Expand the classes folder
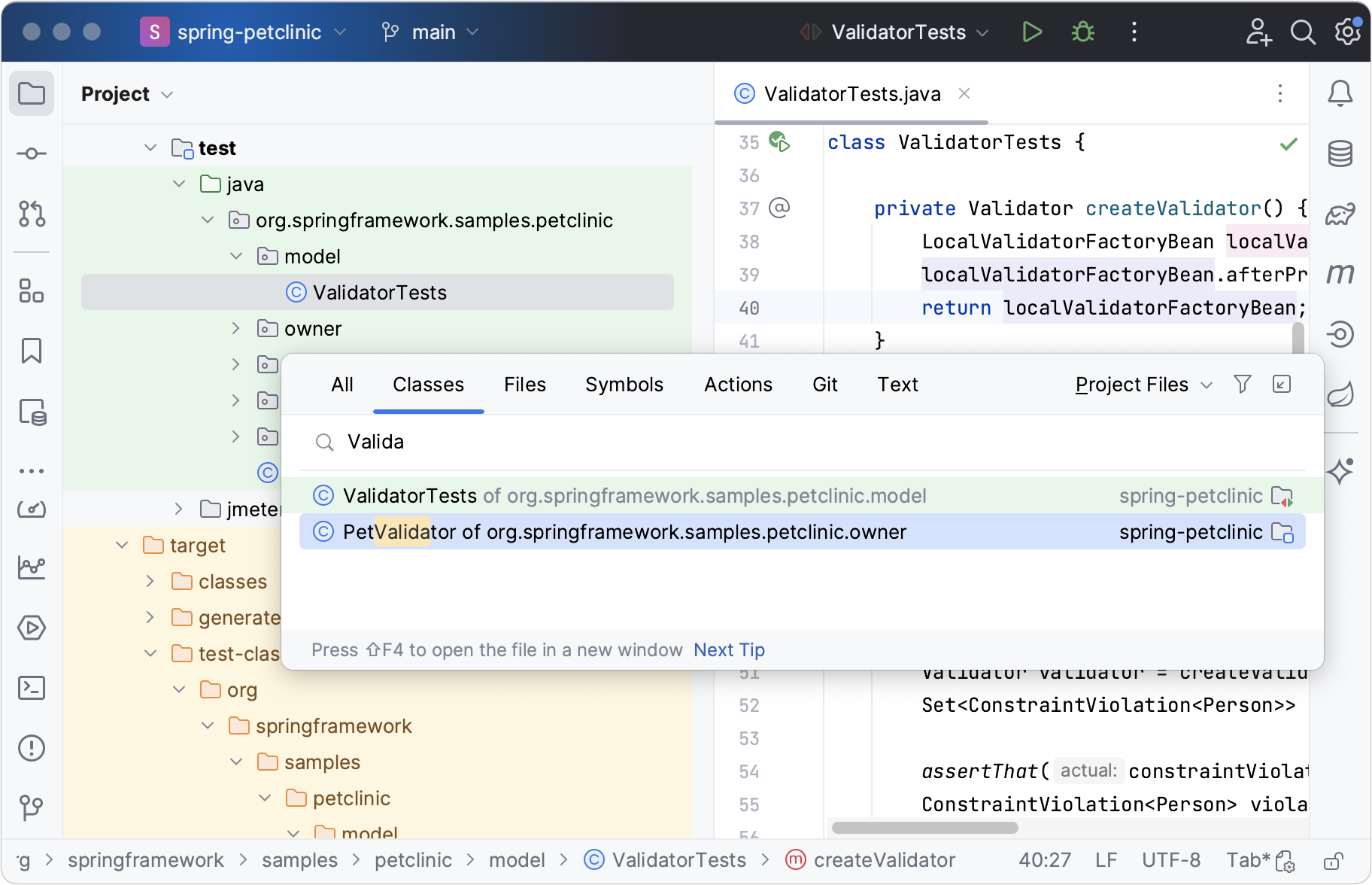The height and width of the screenshot is (885, 1372). coord(150,581)
